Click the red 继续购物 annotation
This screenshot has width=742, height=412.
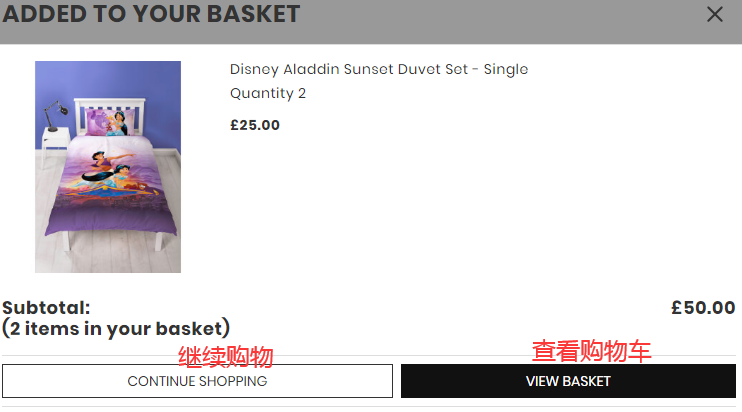pyautogui.click(x=225, y=356)
